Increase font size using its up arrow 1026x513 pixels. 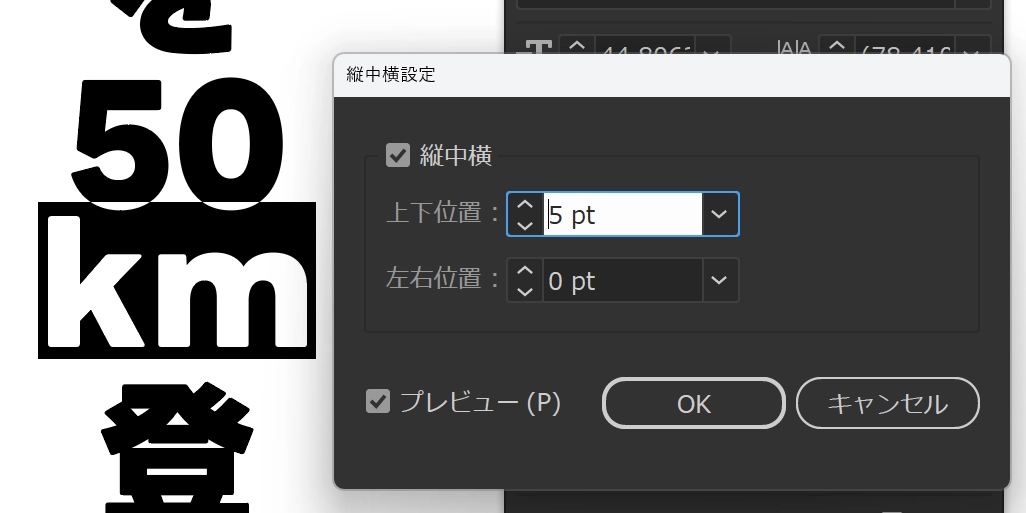tap(576, 46)
